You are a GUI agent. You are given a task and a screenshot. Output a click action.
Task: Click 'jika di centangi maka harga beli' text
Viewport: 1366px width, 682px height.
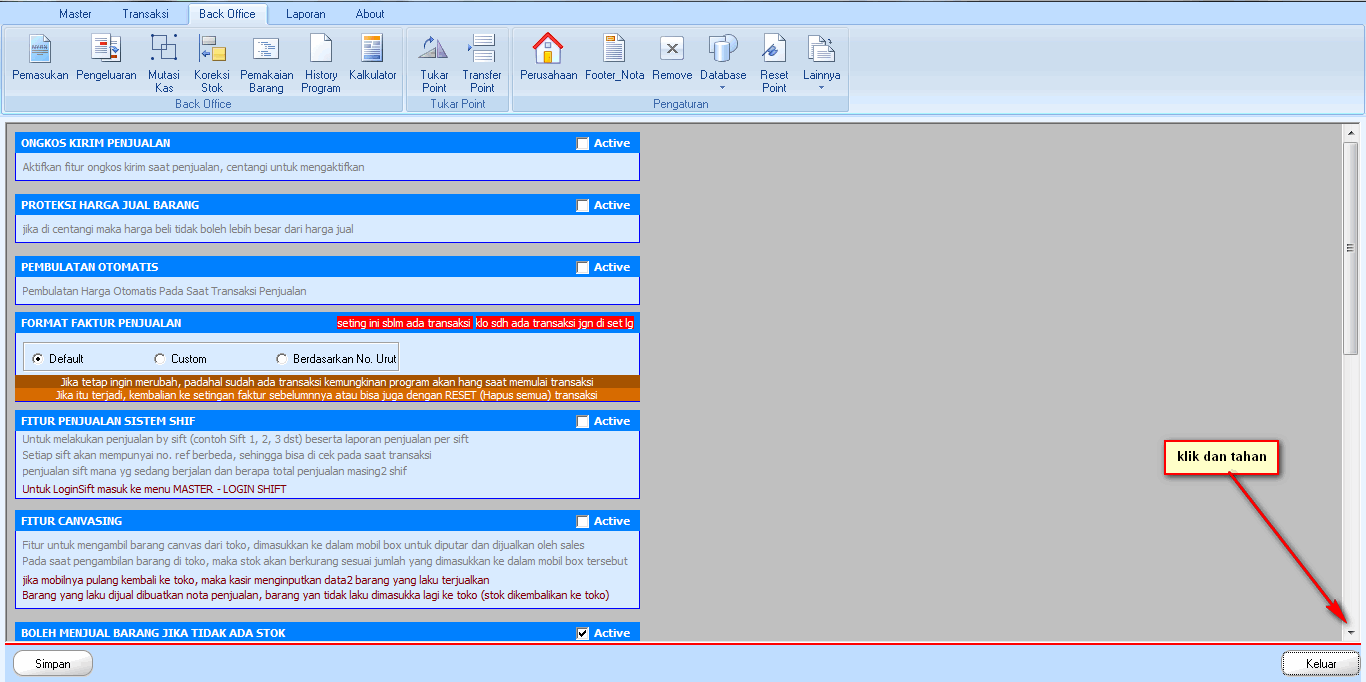[x=188, y=229]
